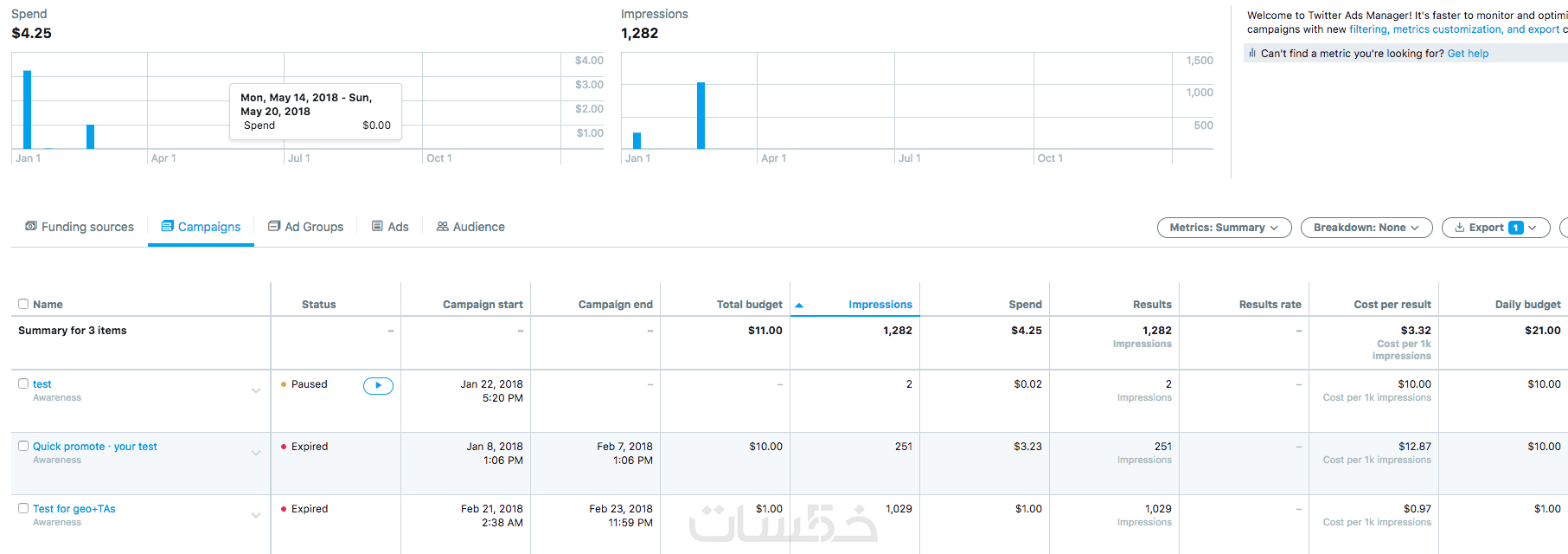The height and width of the screenshot is (554, 1568).
Task: Click the ascending sort arrow near Impressions
Action: (799, 305)
